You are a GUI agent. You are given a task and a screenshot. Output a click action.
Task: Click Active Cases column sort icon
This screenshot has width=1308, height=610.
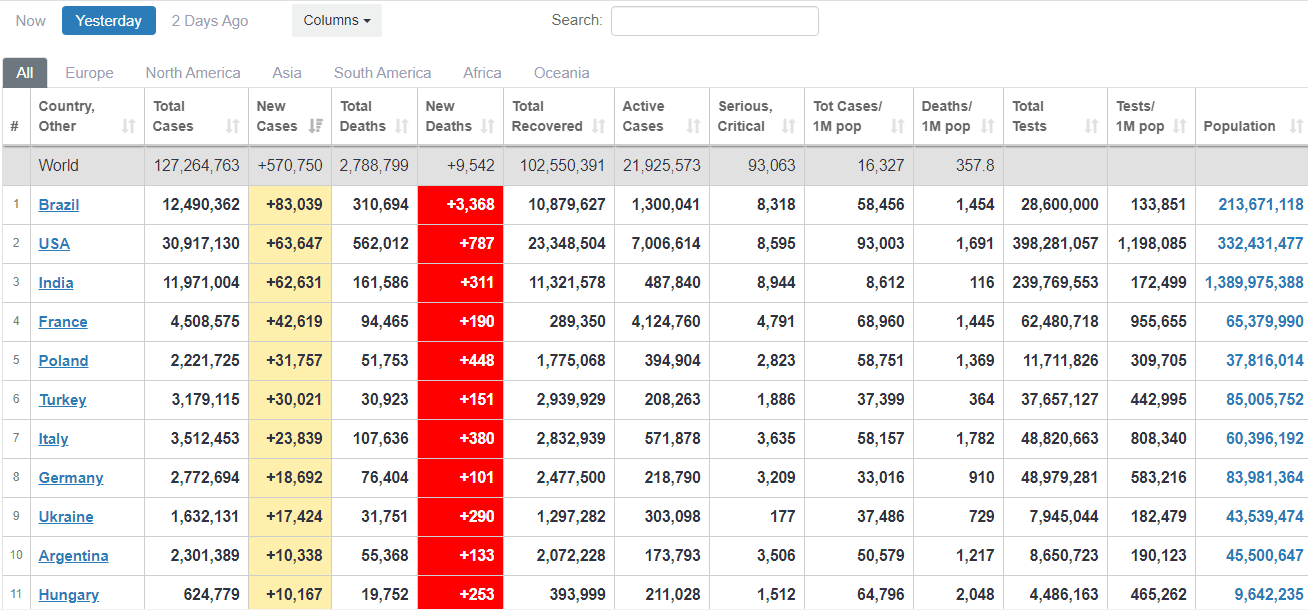693,126
